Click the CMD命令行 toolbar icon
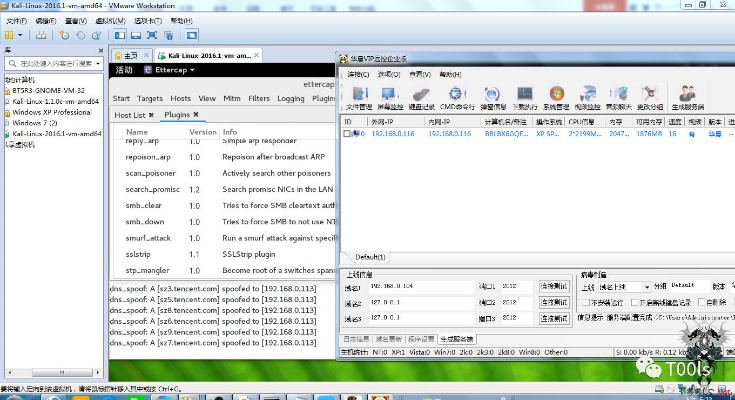735x400 pixels. [x=457, y=98]
